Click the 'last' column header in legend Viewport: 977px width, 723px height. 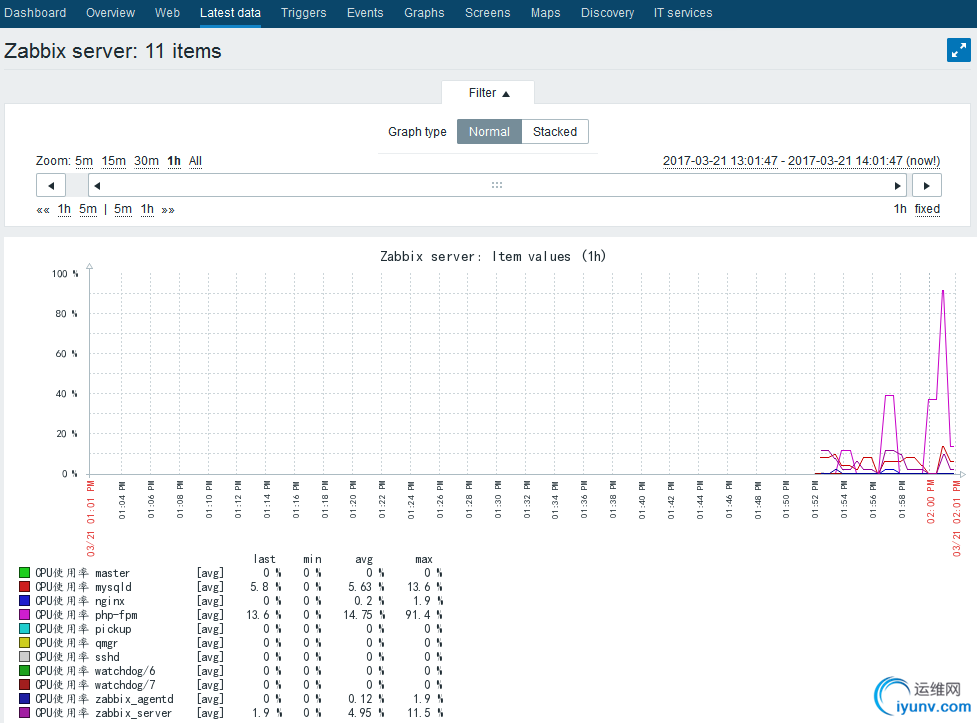264,559
